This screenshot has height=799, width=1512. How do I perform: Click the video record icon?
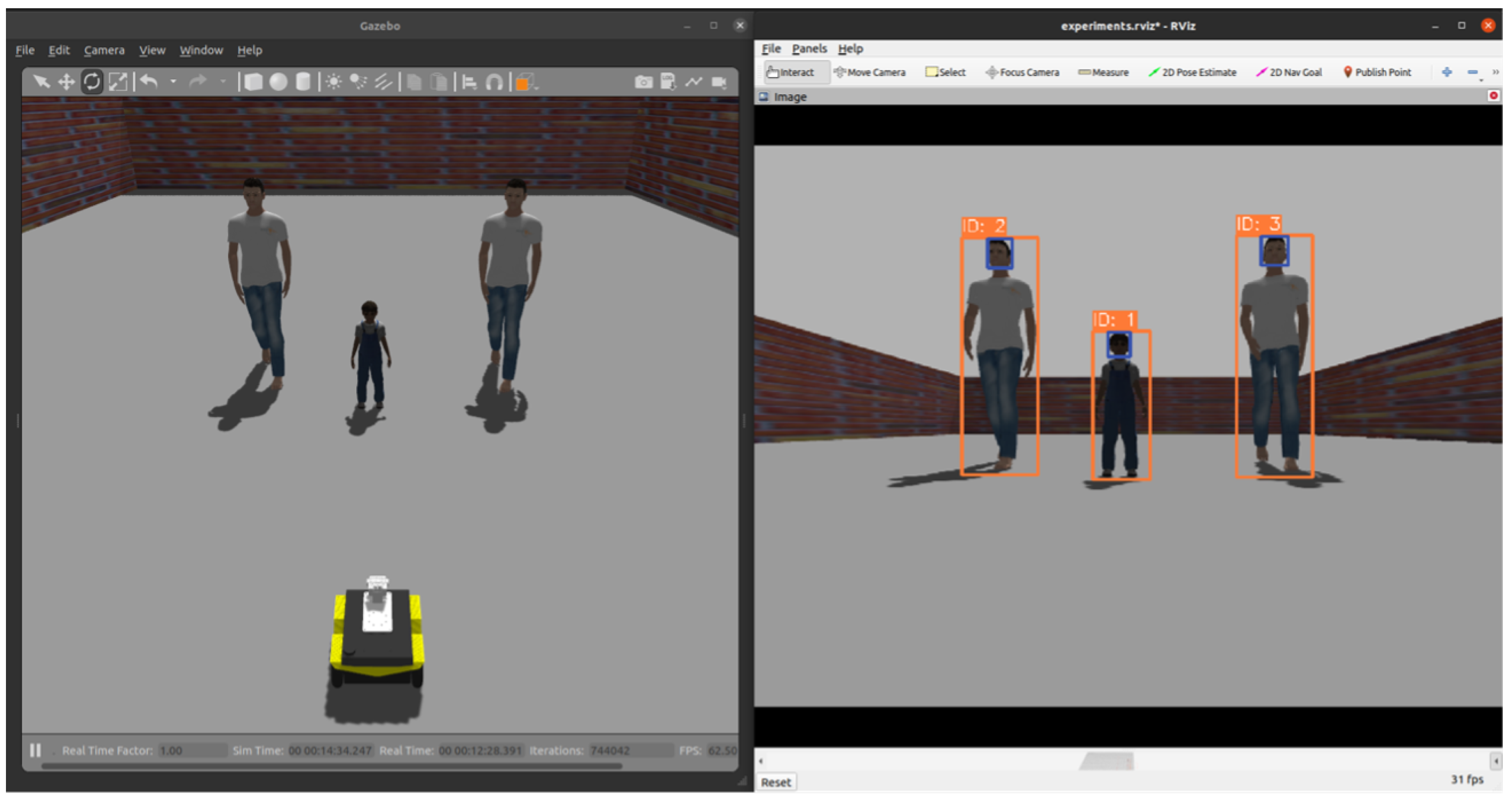point(719,82)
